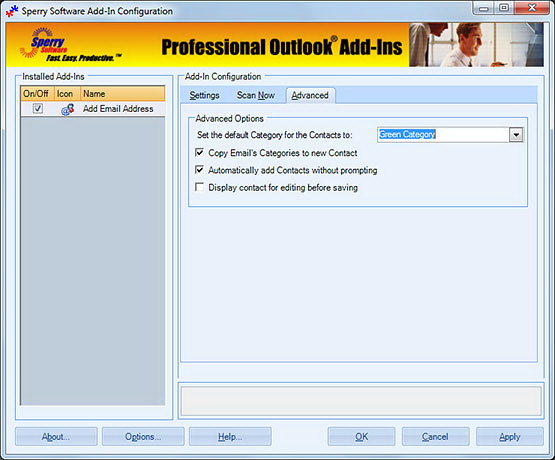Image resolution: width=555 pixels, height=460 pixels.
Task: Open the default Category dropdown arrow
Action: pos(516,135)
